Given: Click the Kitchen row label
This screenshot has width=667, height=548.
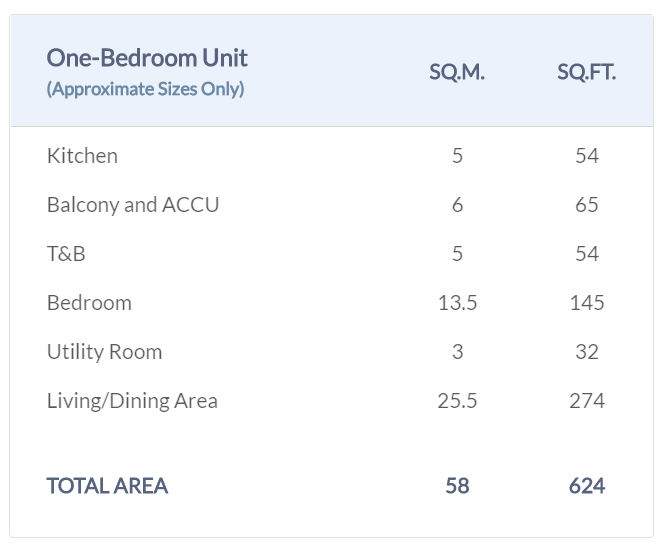Looking at the screenshot, I should 82,156.
